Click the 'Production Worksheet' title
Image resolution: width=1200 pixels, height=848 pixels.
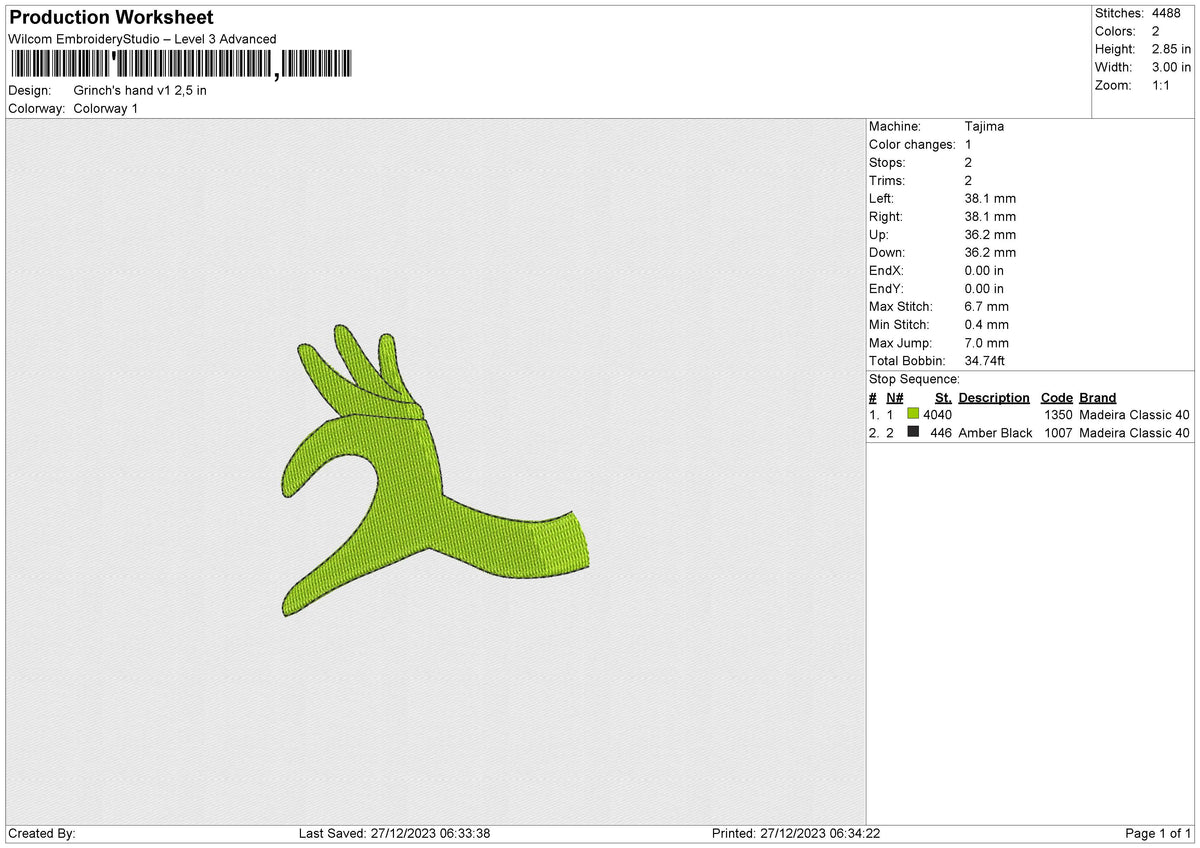click(x=111, y=18)
